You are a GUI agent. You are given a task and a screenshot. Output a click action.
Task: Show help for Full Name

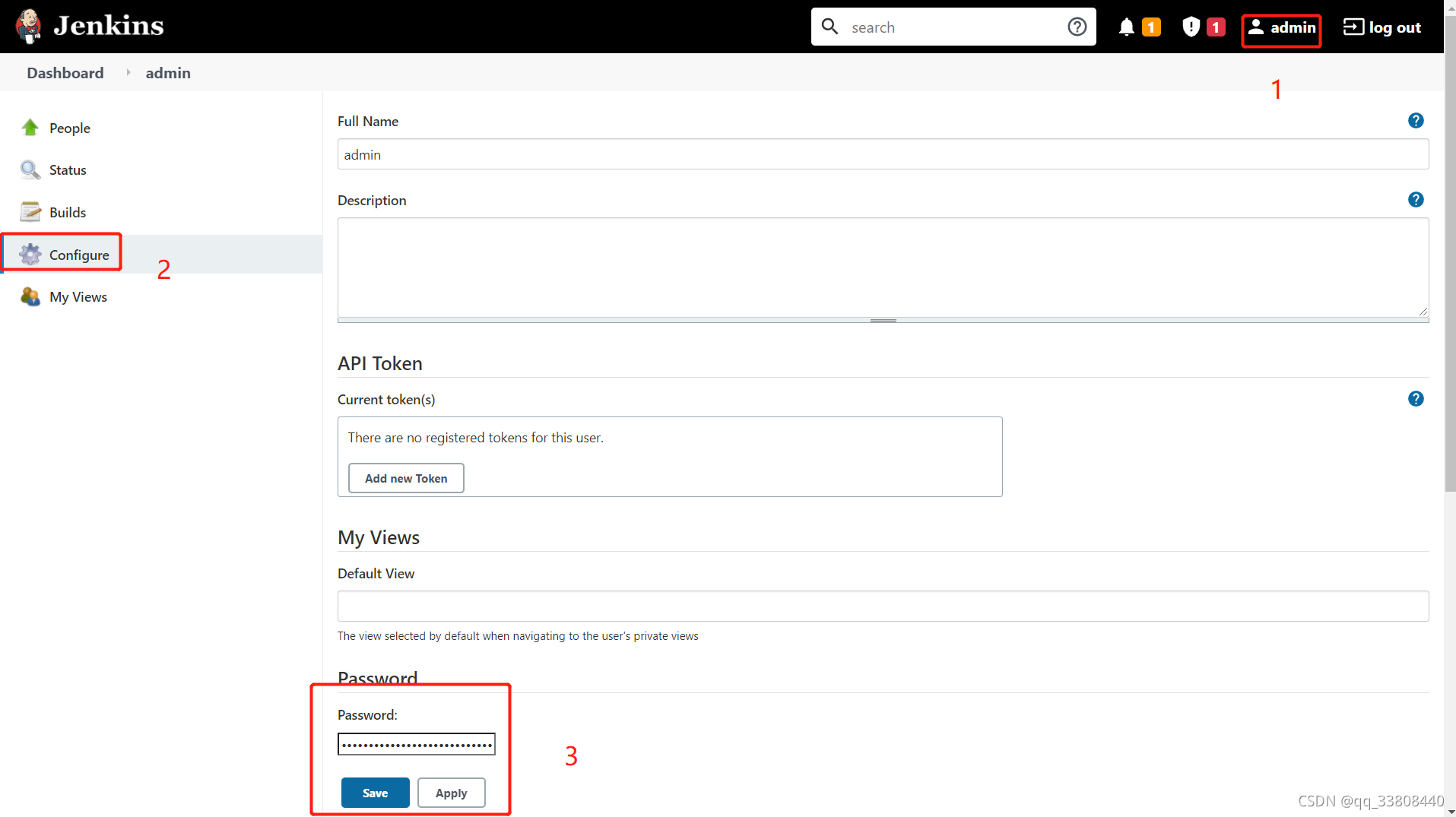pos(1416,121)
